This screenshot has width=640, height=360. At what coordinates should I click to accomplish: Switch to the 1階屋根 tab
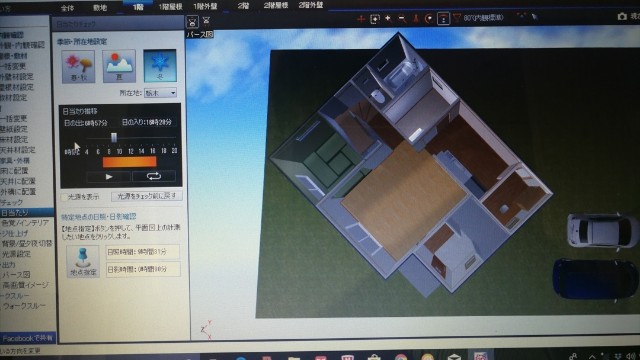click(170, 7)
